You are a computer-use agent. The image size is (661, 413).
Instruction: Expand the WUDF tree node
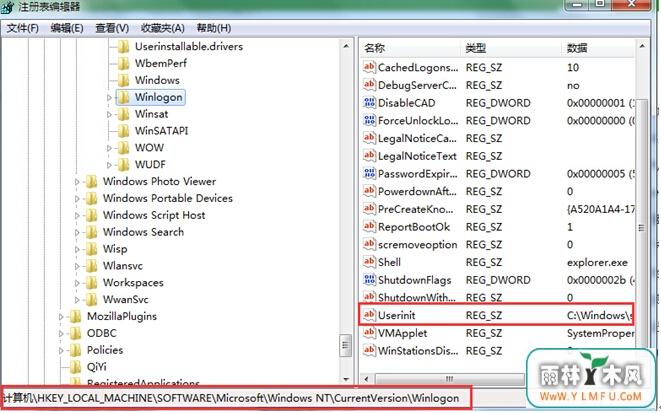point(109,165)
